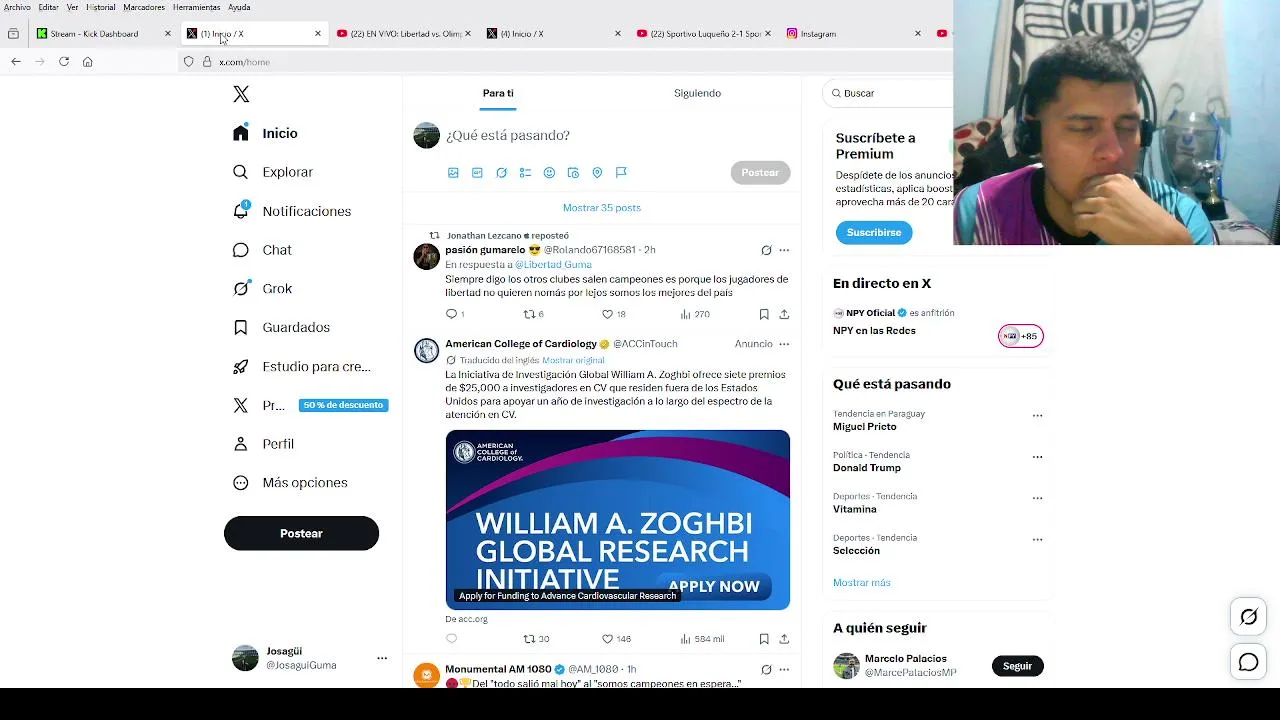Click the gray Postear composer button

(760, 172)
